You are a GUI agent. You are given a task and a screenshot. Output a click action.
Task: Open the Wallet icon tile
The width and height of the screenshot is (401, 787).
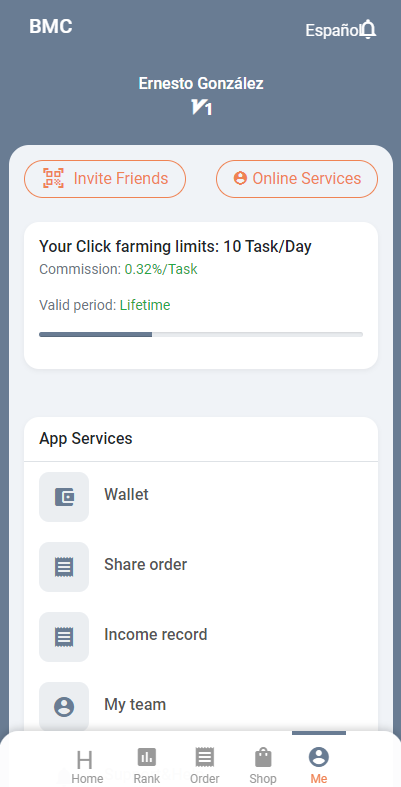(64, 497)
